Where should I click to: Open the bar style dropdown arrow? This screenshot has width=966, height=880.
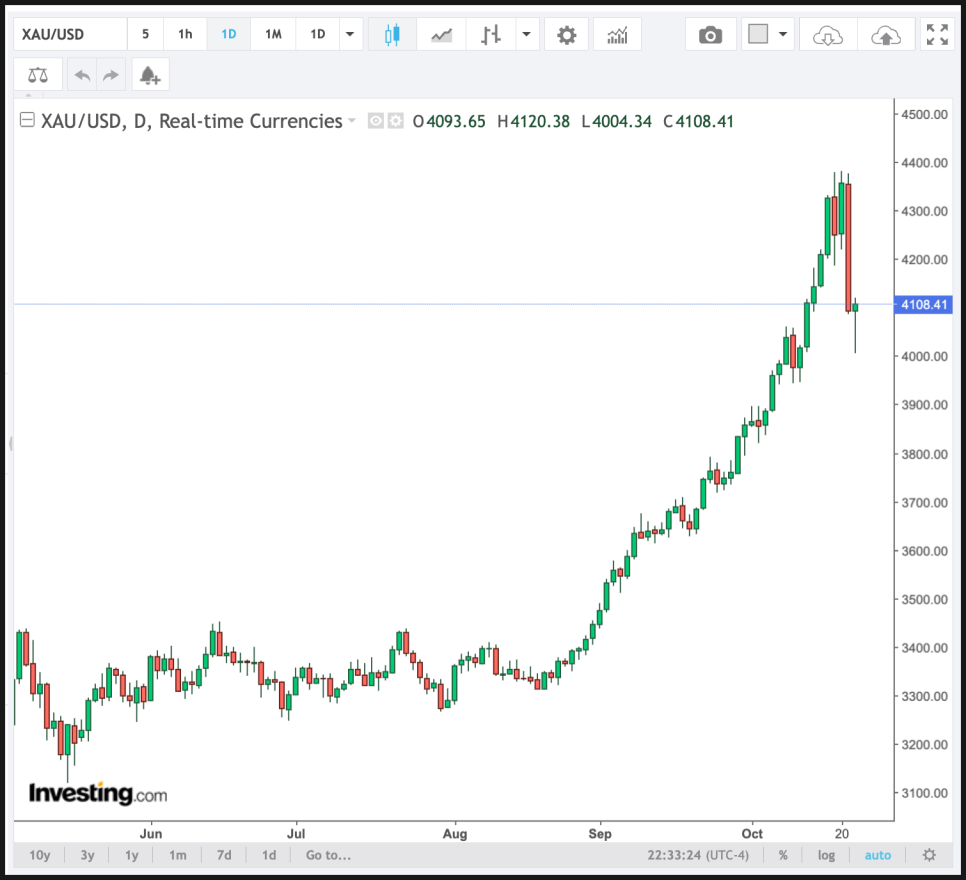pyautogui.click(x=525, y=35)
